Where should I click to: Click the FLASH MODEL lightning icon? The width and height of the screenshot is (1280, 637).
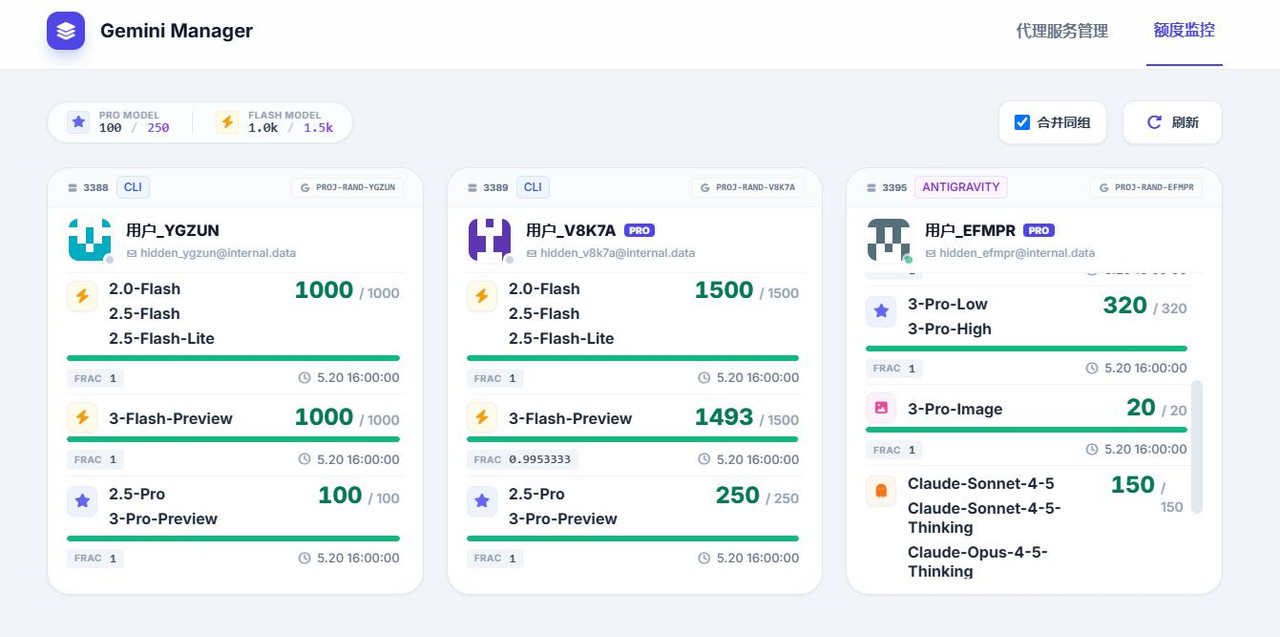click(227, 122)
